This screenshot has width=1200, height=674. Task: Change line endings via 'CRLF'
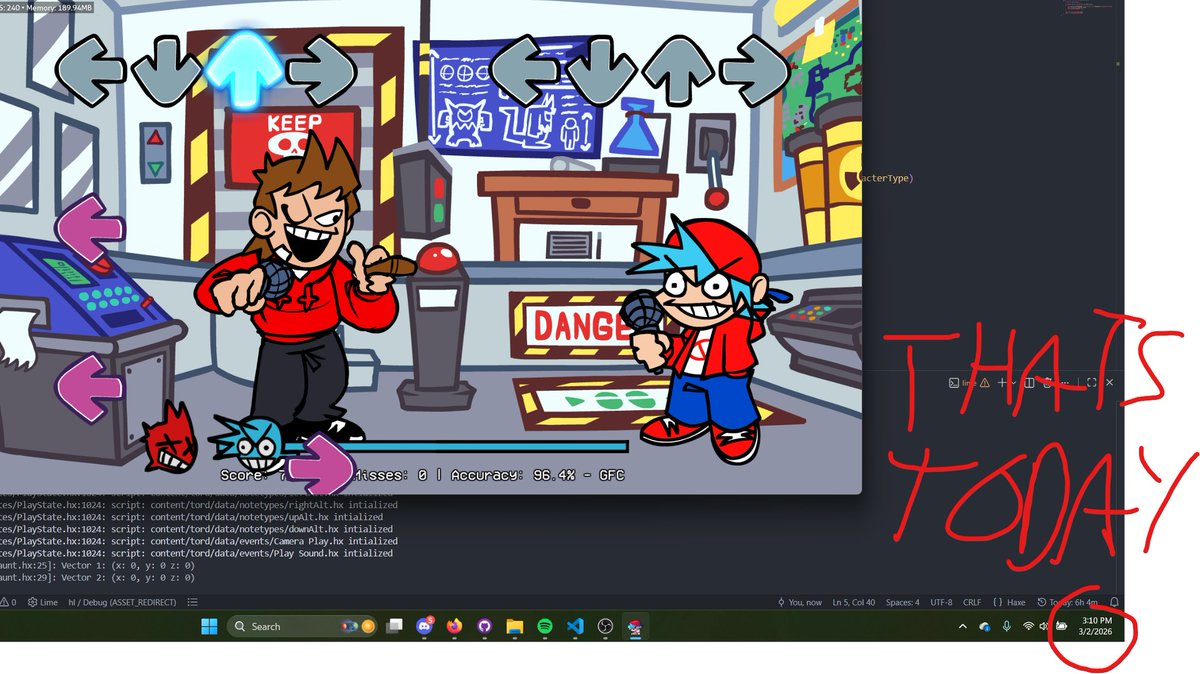[x=972, y=603]
